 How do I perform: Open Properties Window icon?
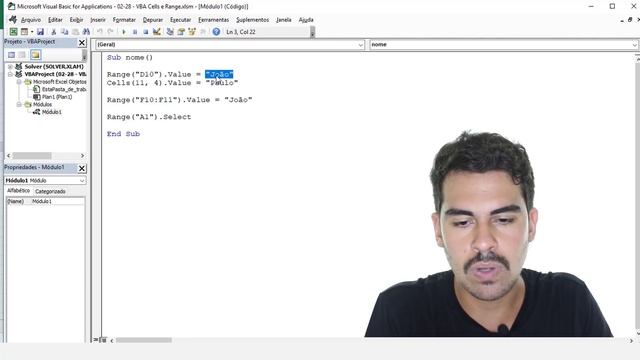click(181, 32)
